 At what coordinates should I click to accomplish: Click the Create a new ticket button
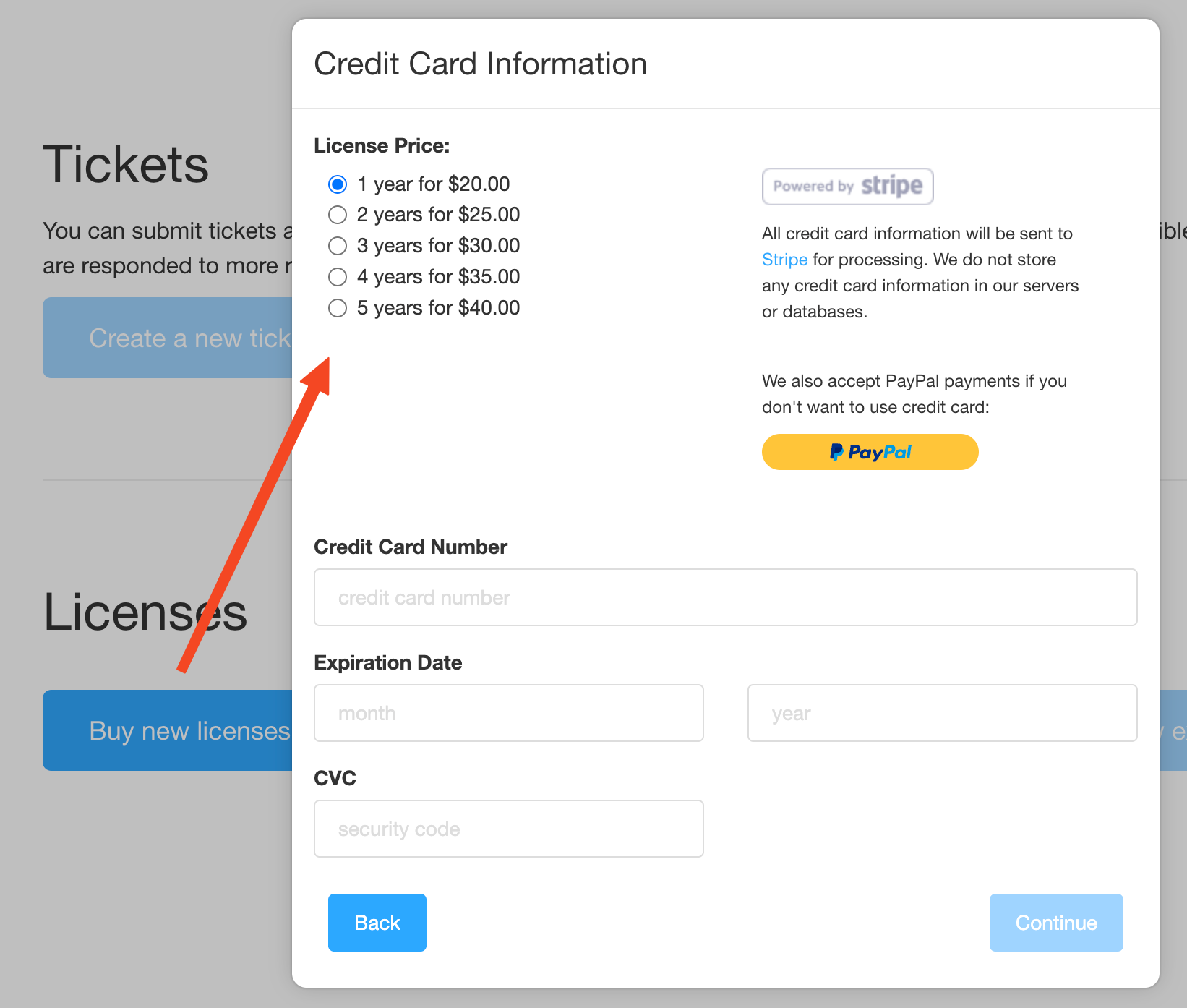[168, 338]
